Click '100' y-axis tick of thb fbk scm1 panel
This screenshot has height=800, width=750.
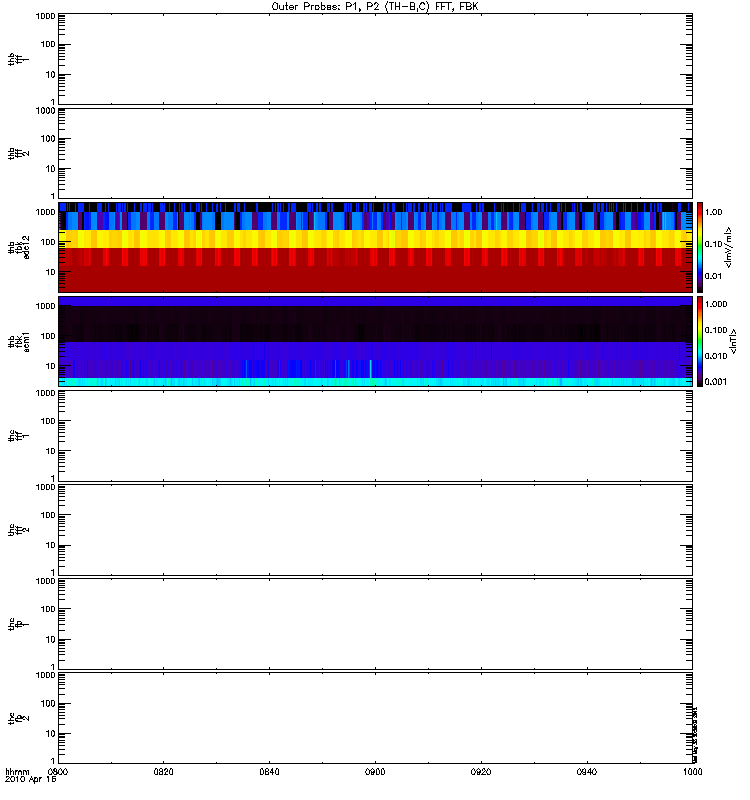click(48, 336)
